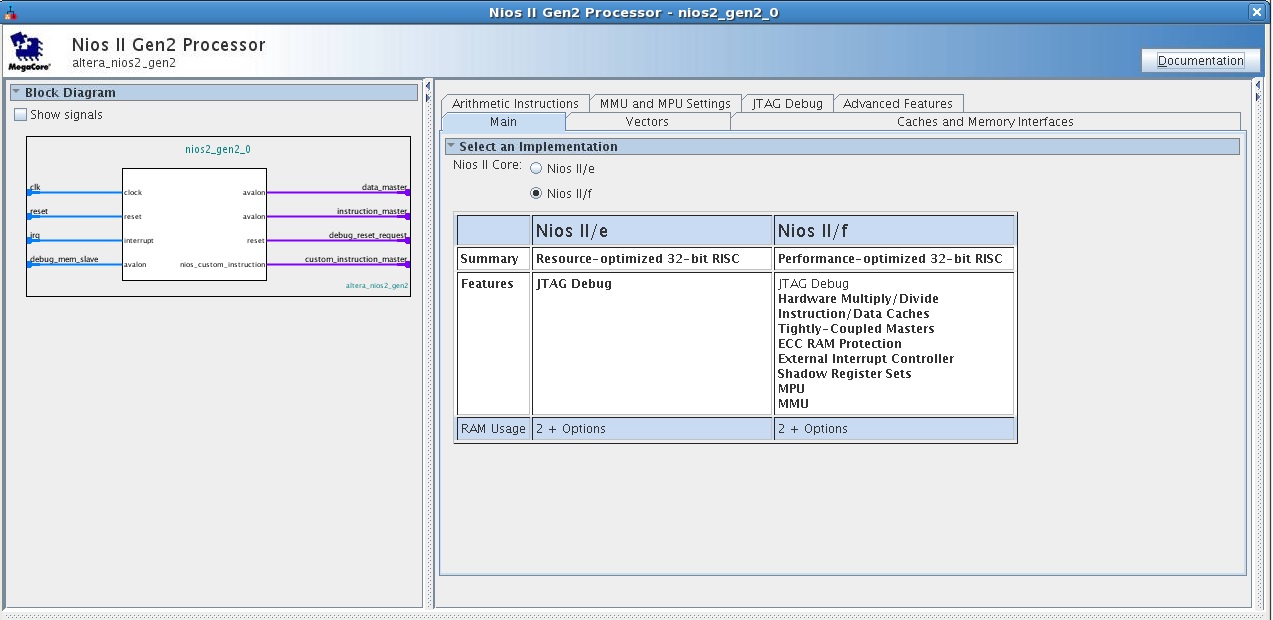Click the nios2_gen2_0 block title
Image resolution: width=1273 pixels, height=620 pixels.
[x=218, y=149]
